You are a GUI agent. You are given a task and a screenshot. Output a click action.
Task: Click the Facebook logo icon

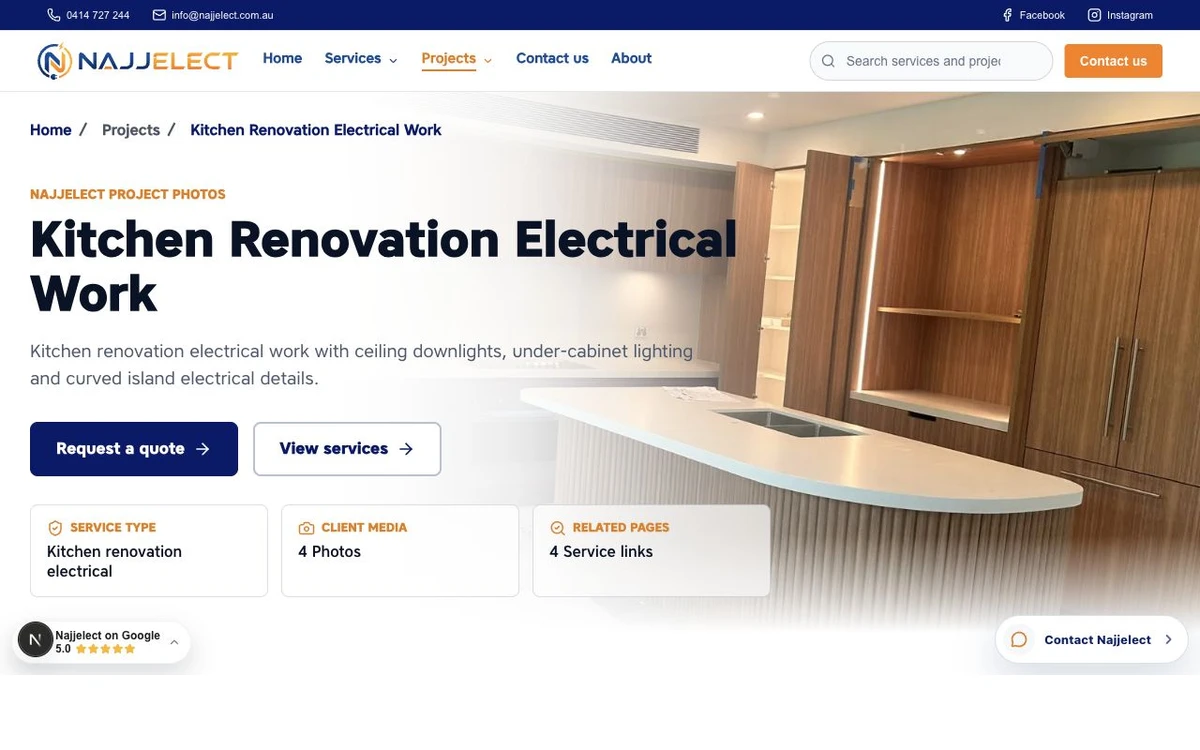click(1008, 15)
